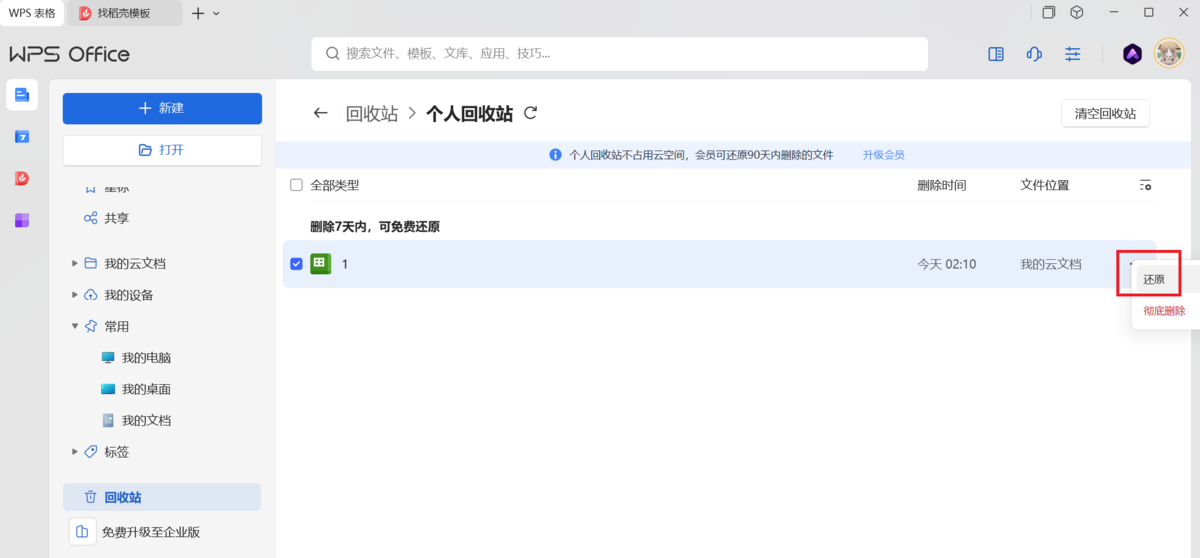Open the documents icon in left rail
The height and width of the screenshot is (558, 1200).
click(x=22, y=95)
